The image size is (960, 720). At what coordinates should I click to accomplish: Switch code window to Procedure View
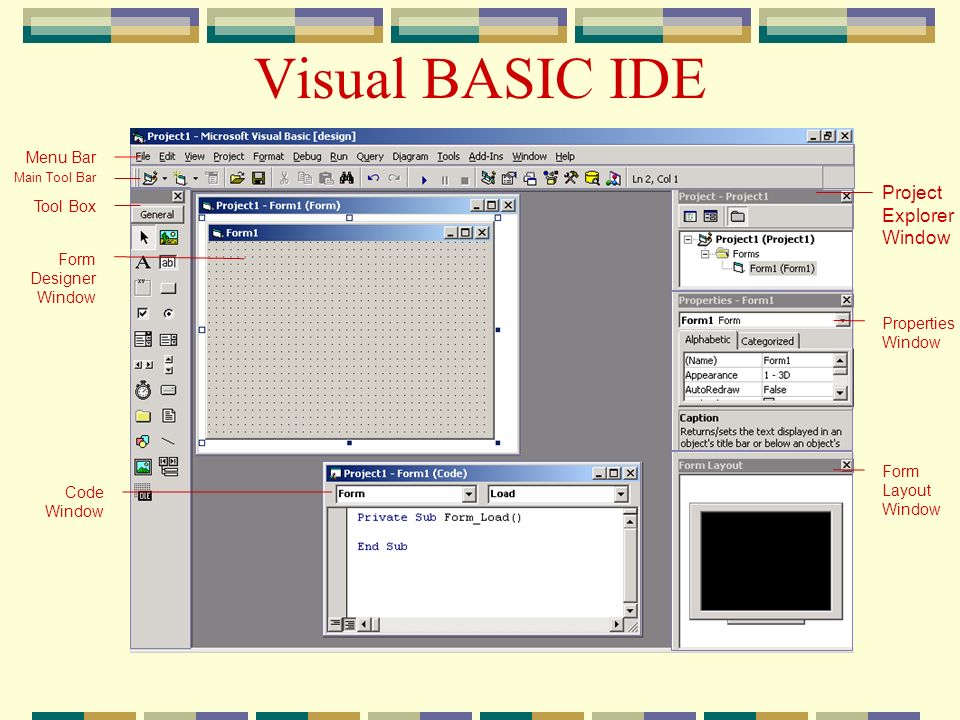point(335,624)
